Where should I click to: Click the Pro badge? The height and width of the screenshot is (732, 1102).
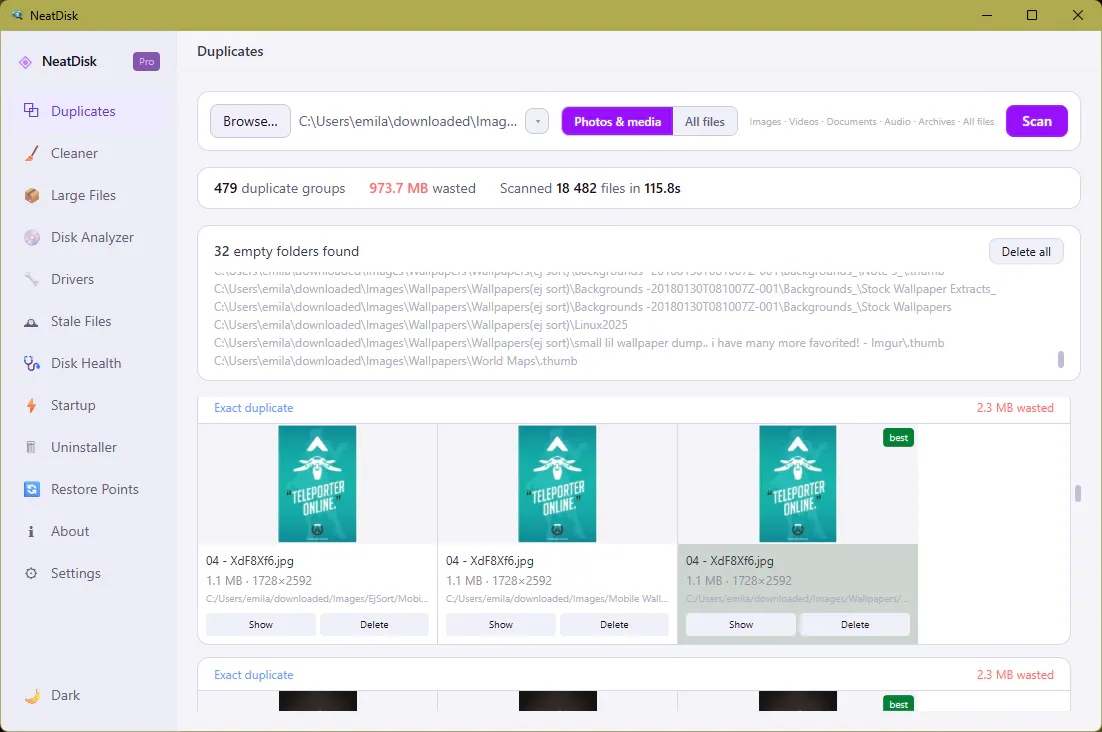coord(146,62)
